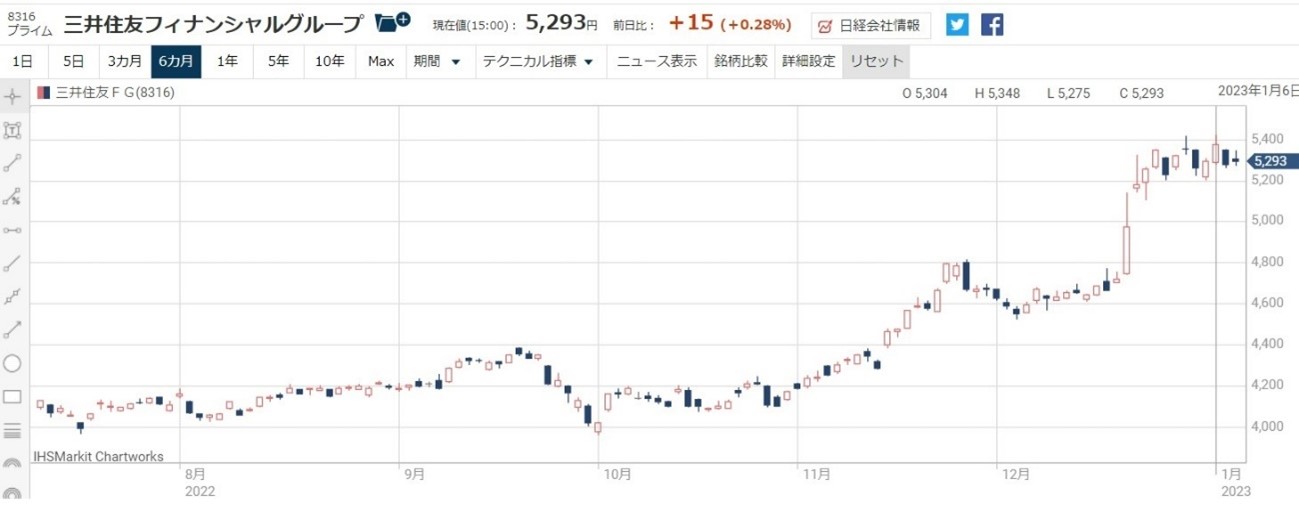The image size is (1299, 512).
Task: Click the date 2023年1月6日
Action: (1258, 90)
